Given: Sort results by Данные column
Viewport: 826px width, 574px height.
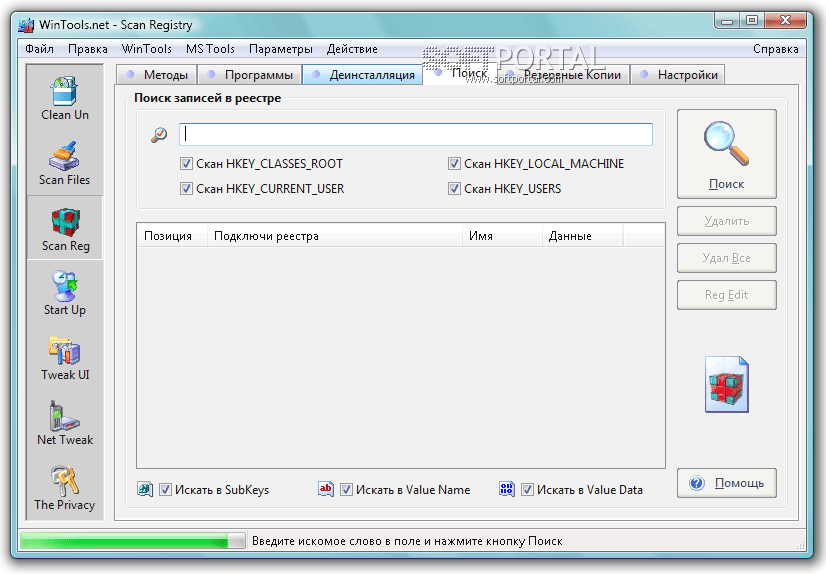Looking at the screenshot, I should pyautogui.click(x=582, y=235).
